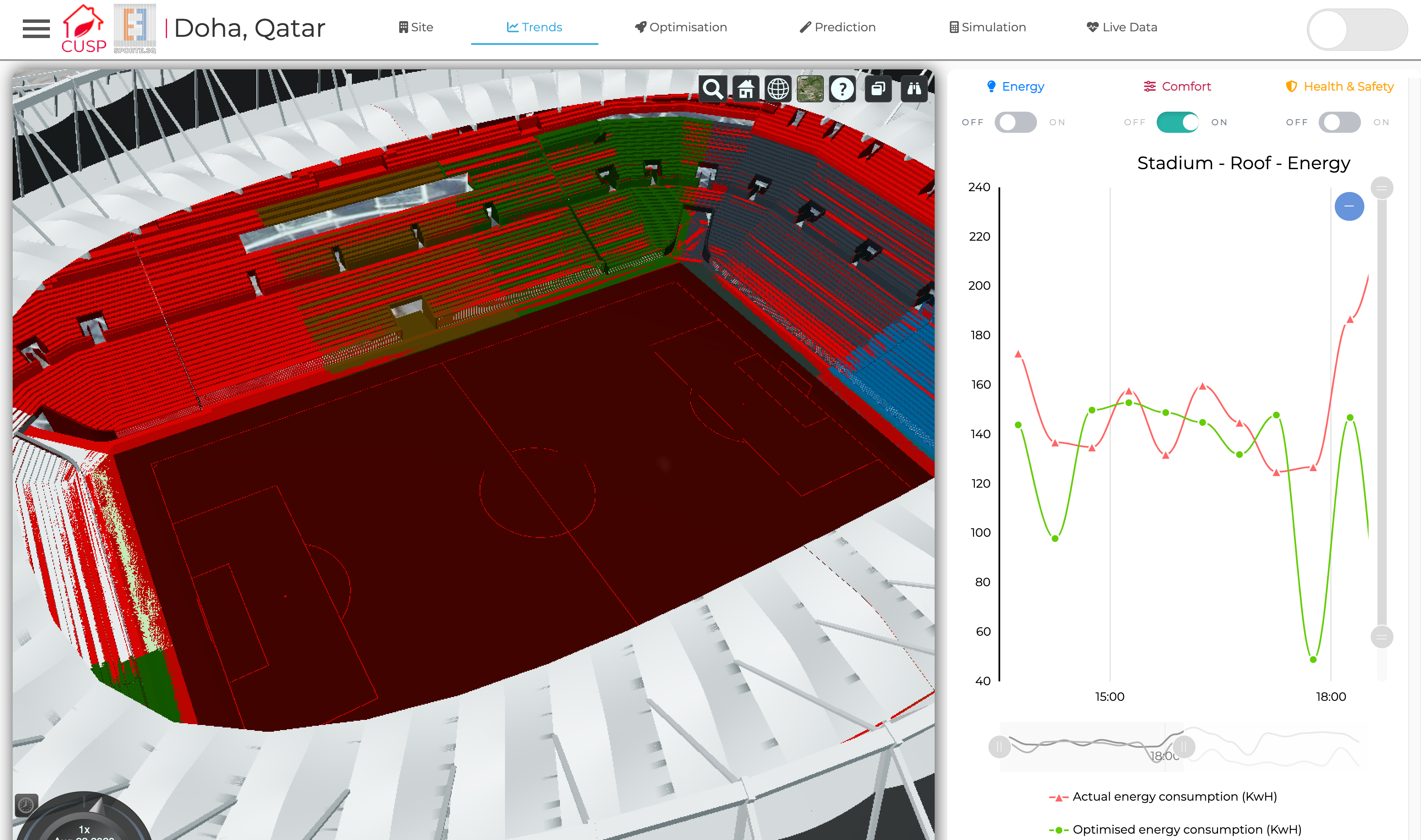The width and height of the screenshot is (1421, 840).
Task: Click the Comfort category label
Action: pyautogui.click(x=1186, y=87)
